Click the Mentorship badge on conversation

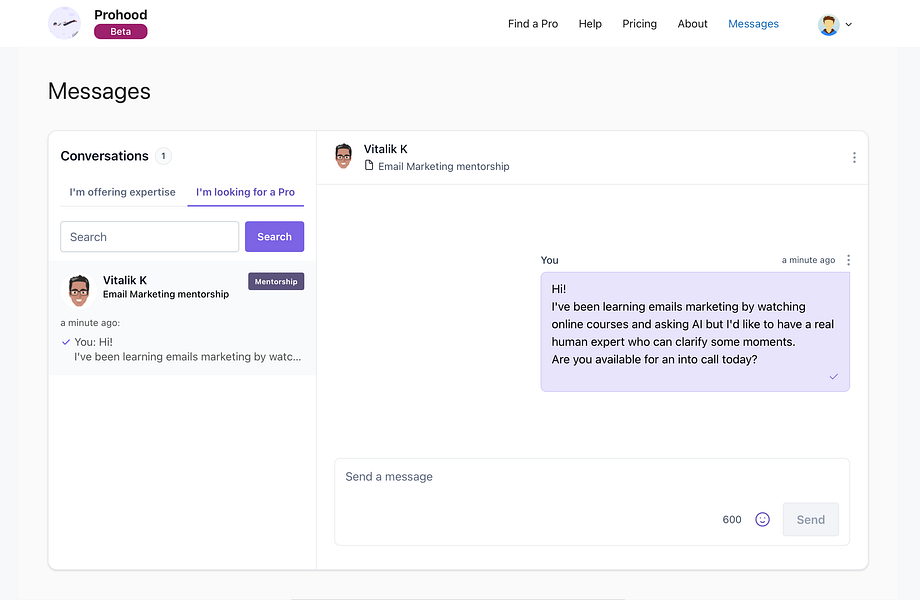[276, 282]
